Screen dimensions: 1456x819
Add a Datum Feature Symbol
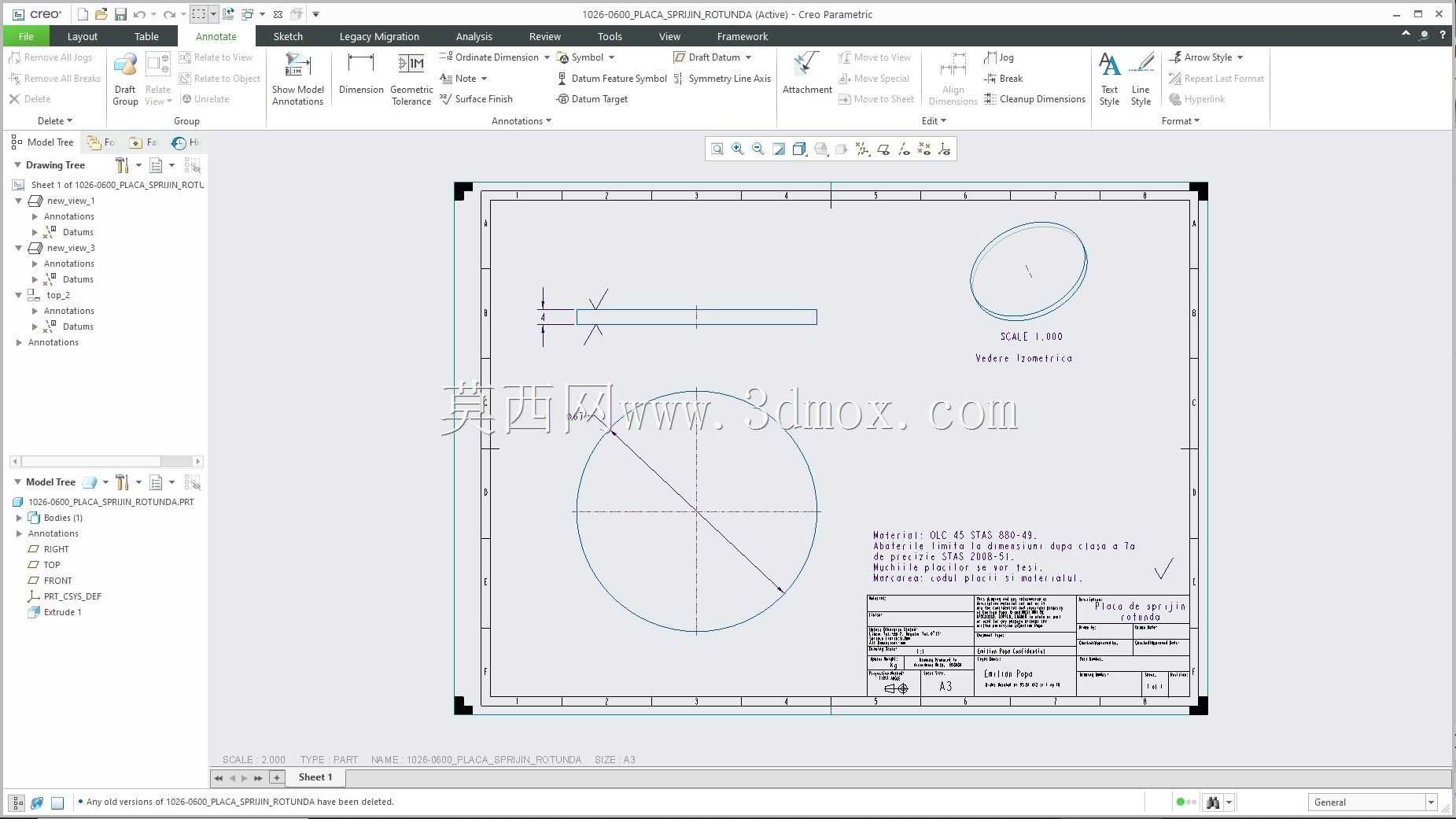[611, 79]
